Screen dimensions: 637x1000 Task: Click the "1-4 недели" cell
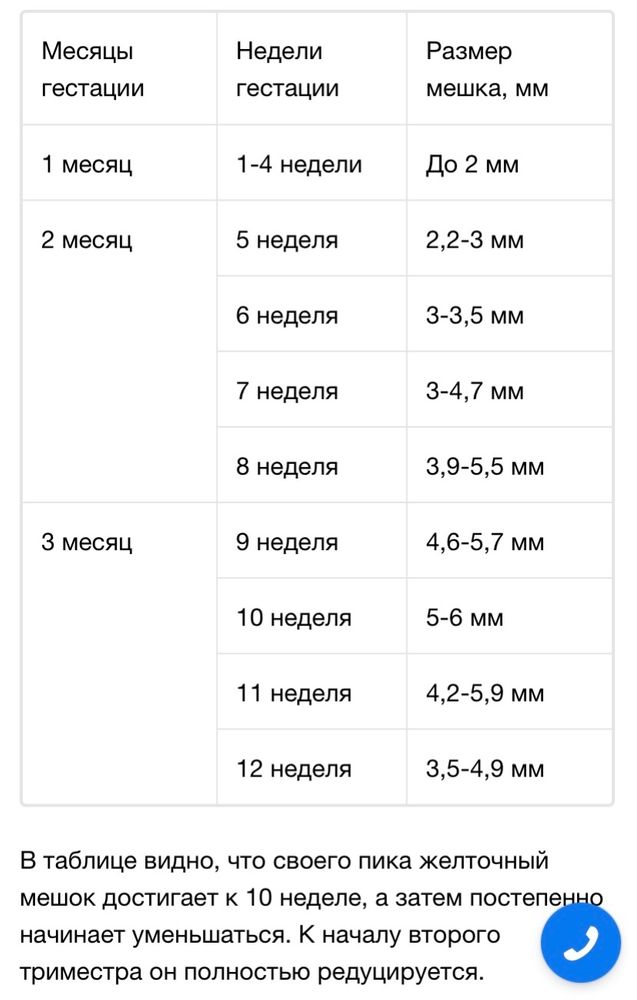tap(299, 164)
